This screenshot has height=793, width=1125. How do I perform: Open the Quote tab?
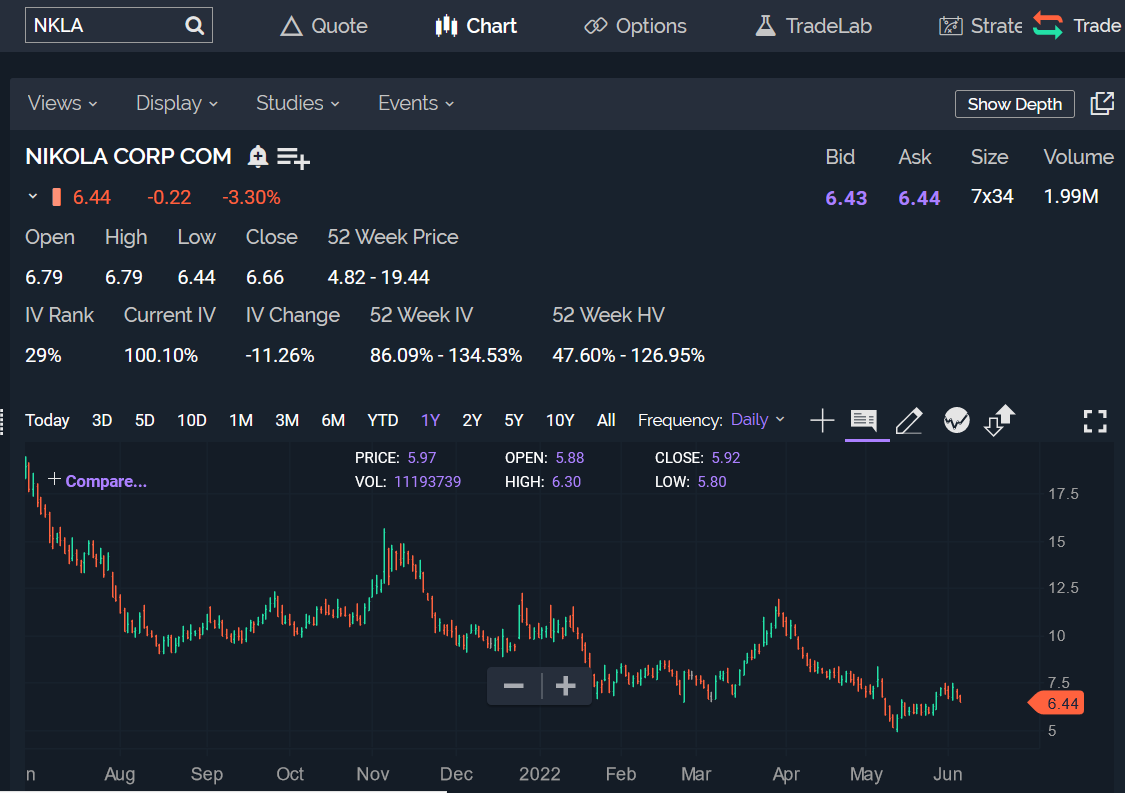click(324, 27)
